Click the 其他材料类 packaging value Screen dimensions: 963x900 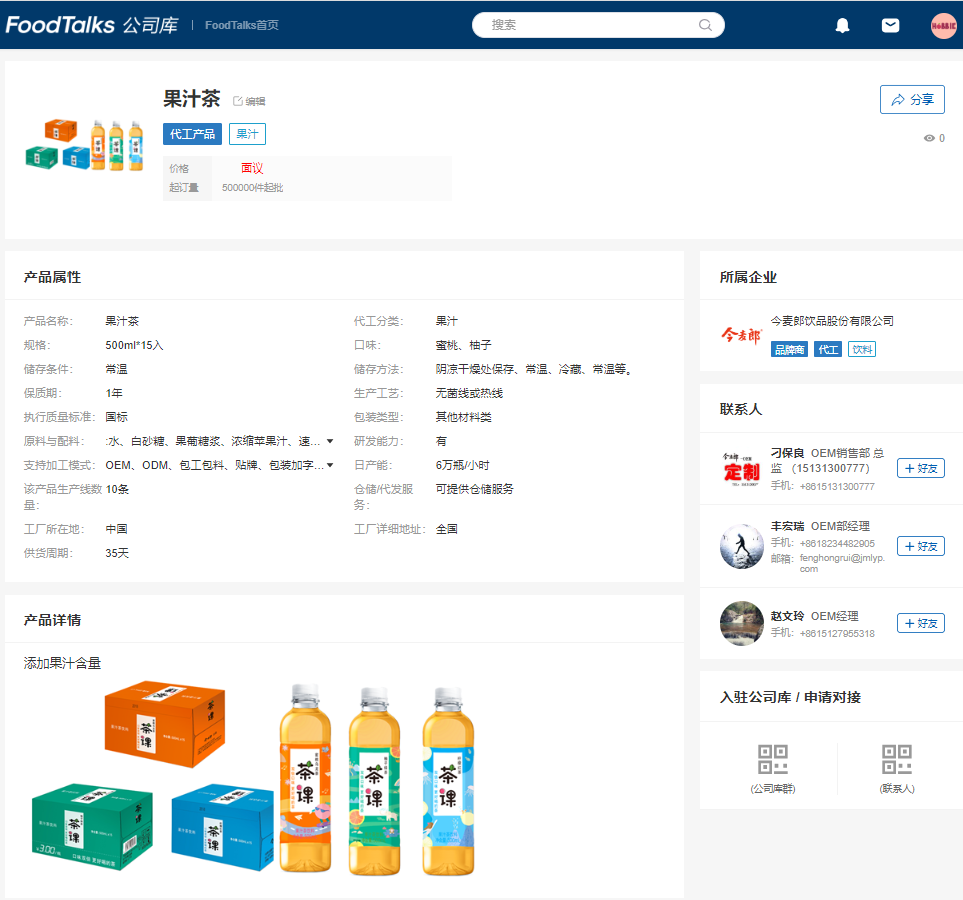tap(464, 417)
